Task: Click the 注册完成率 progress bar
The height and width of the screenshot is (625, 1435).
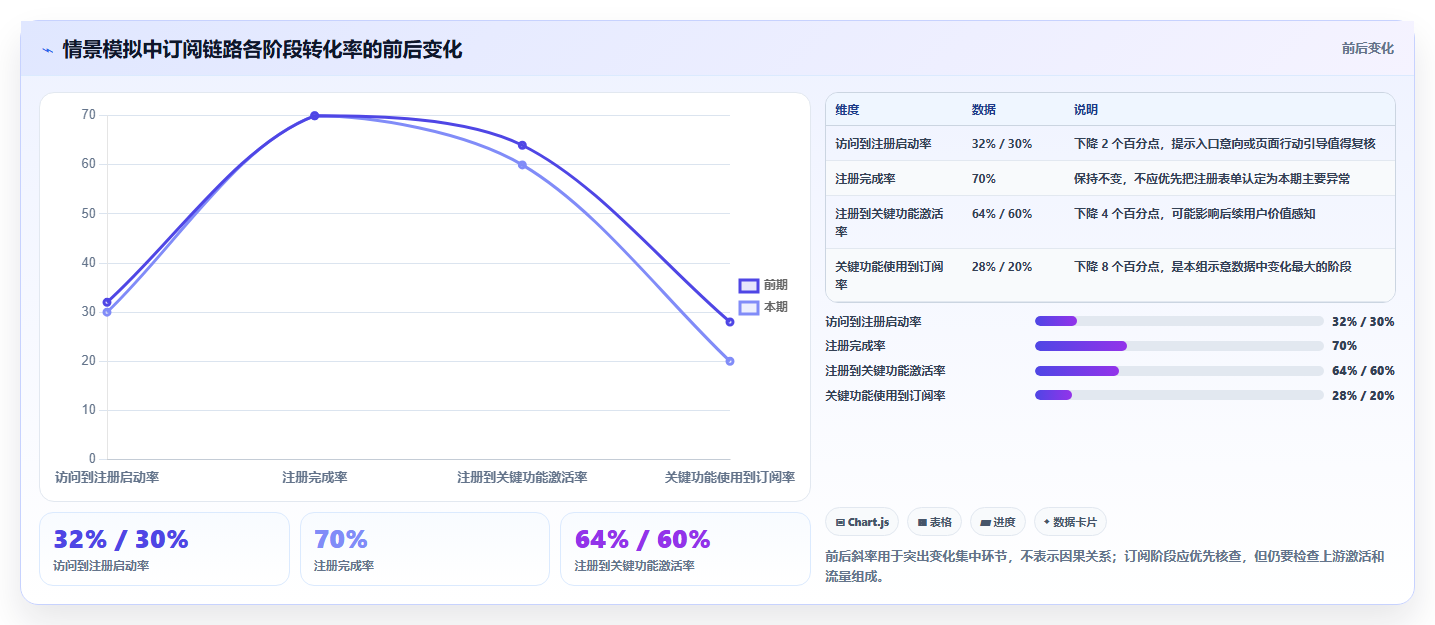Action: click(x=1179, y=346)
